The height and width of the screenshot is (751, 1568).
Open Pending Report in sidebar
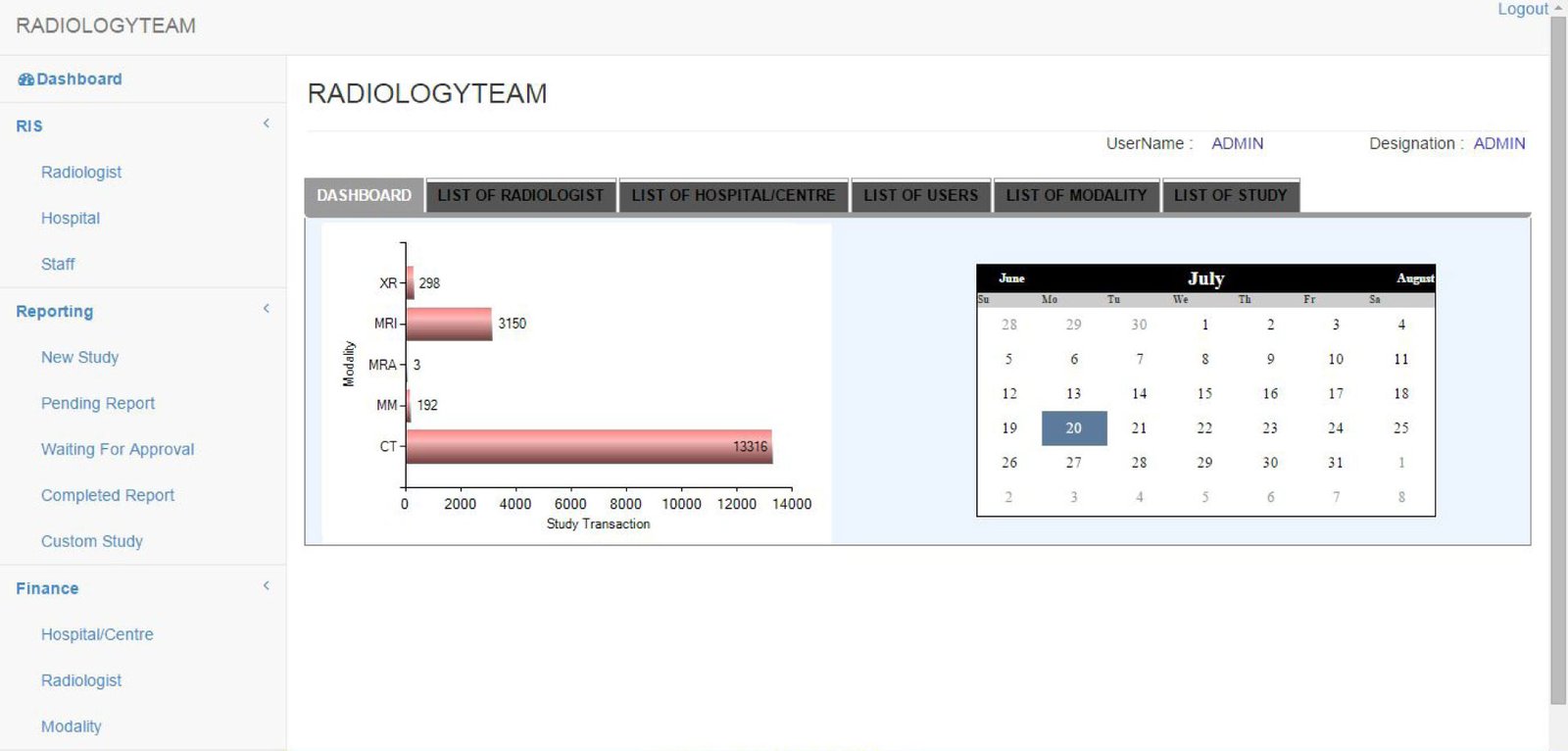[x=98, y=403]
